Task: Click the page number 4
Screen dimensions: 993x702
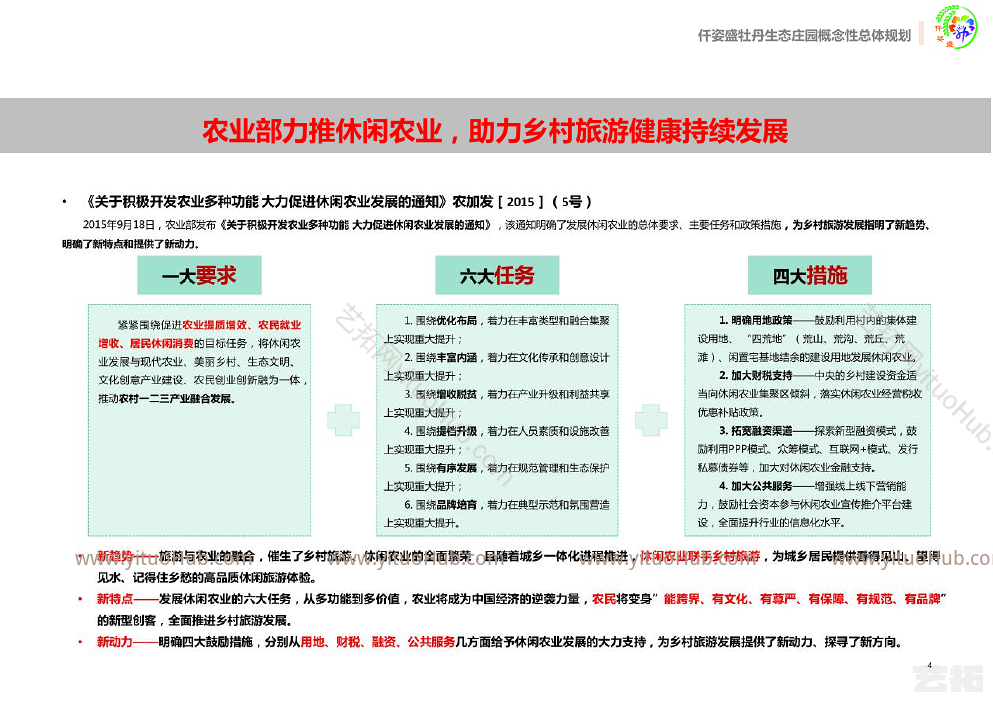Action: (x=929, y=665)
